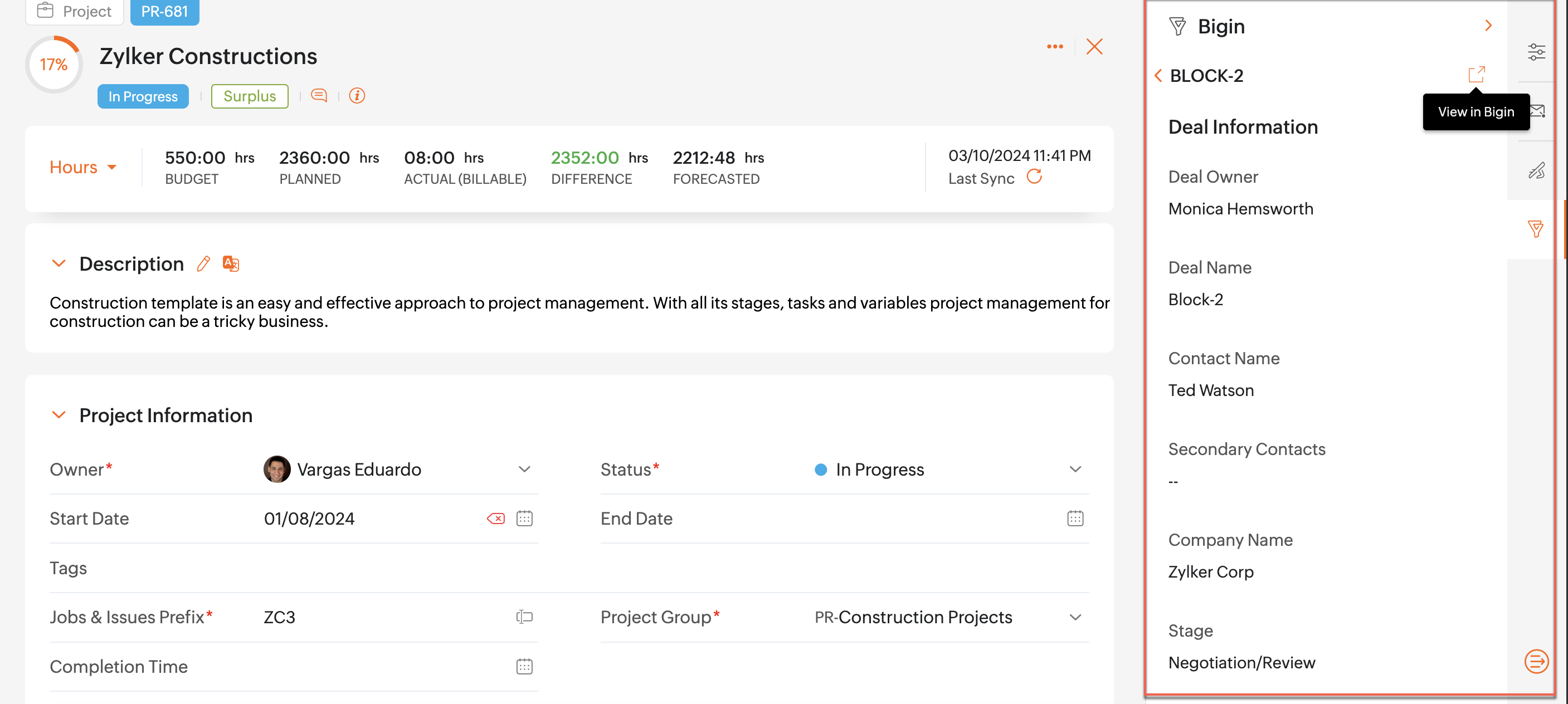Click the project info icon
Image resolution: width=1568 pixels, height=704 pixels.
[357, 96]
